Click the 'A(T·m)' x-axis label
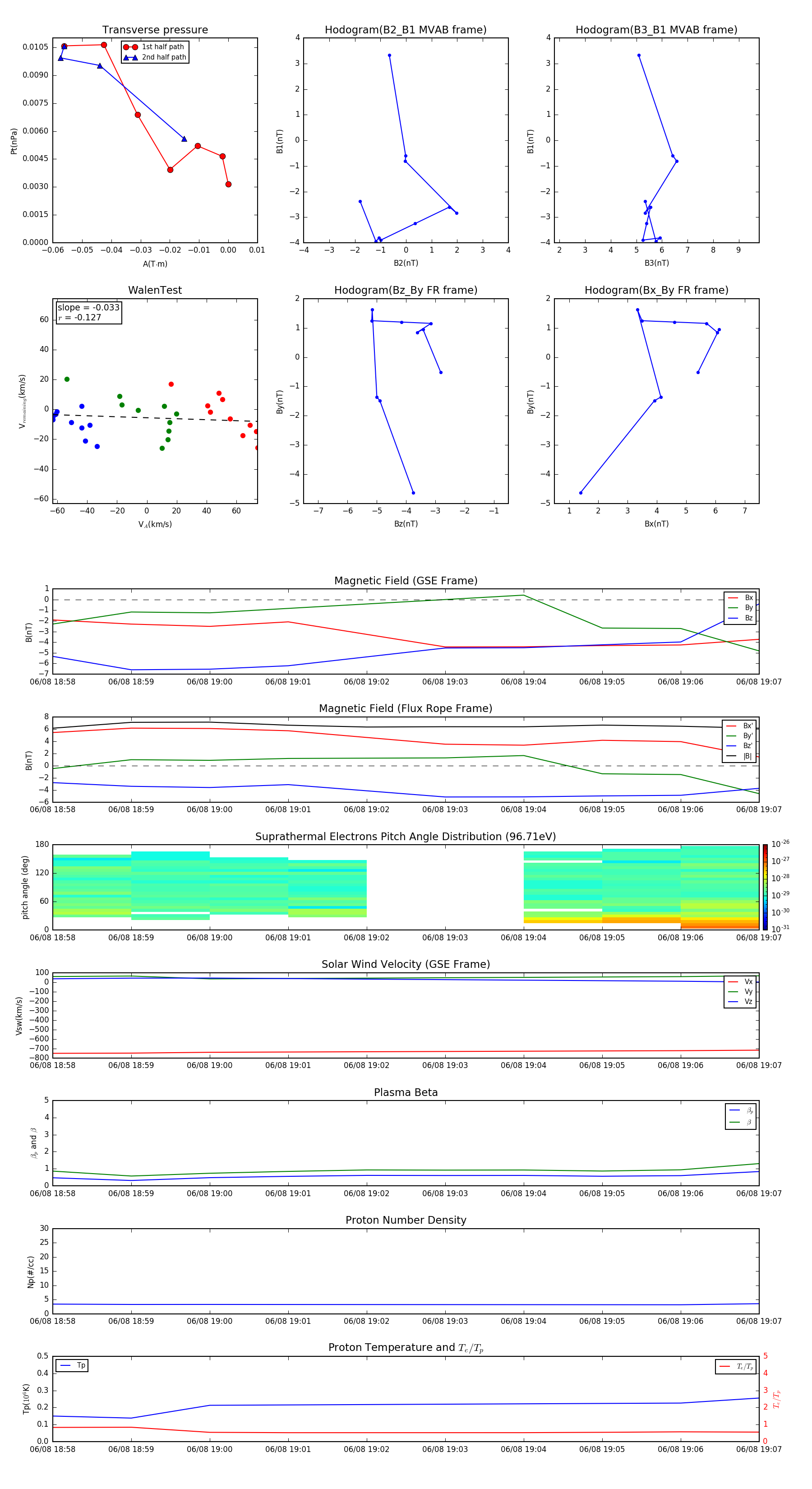The image size is (812, 1489). click(x=155, y=264)
